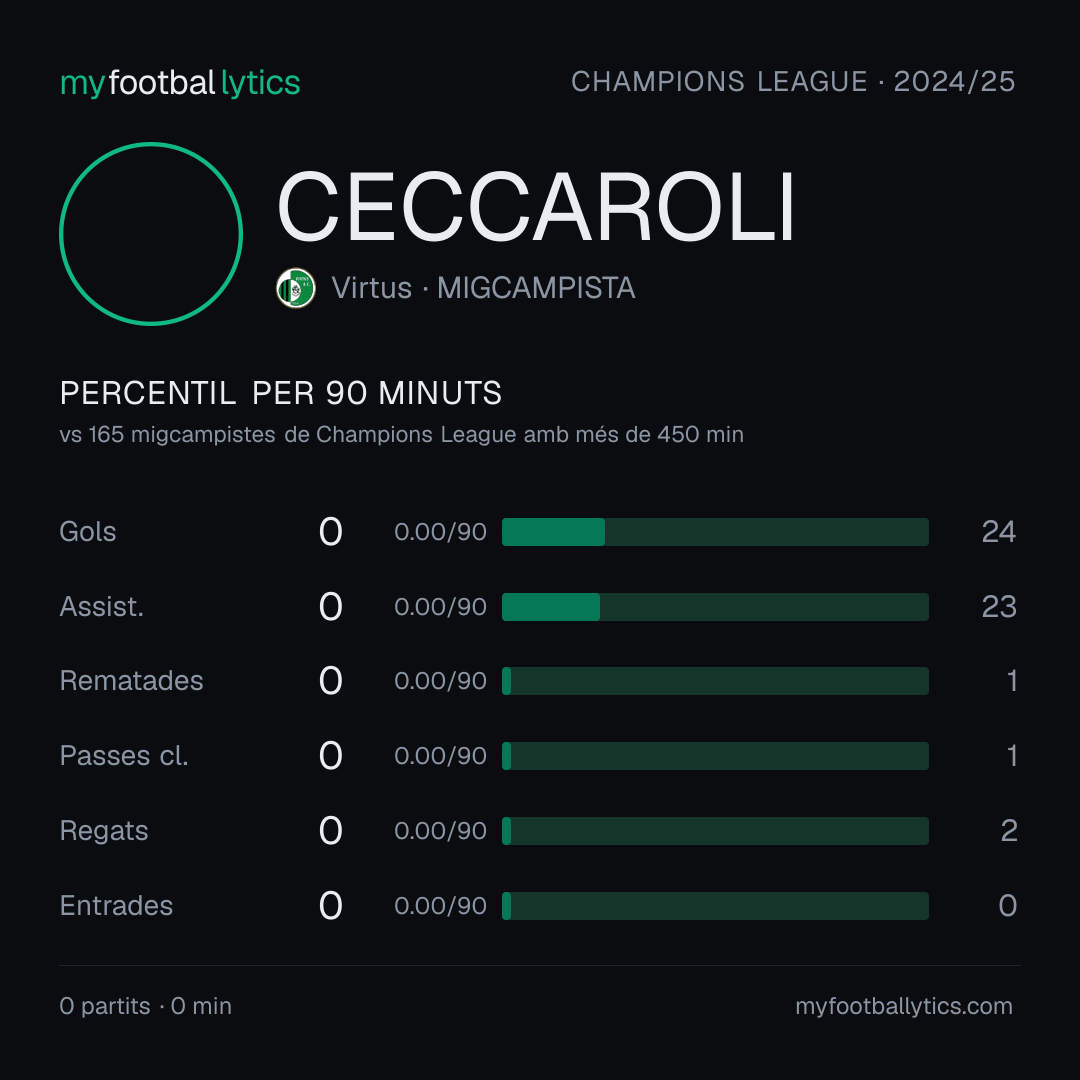
Task: Click the Virtus MIGCAMPISTA team text
Action: pyautogui.click(x=483, y=288)
